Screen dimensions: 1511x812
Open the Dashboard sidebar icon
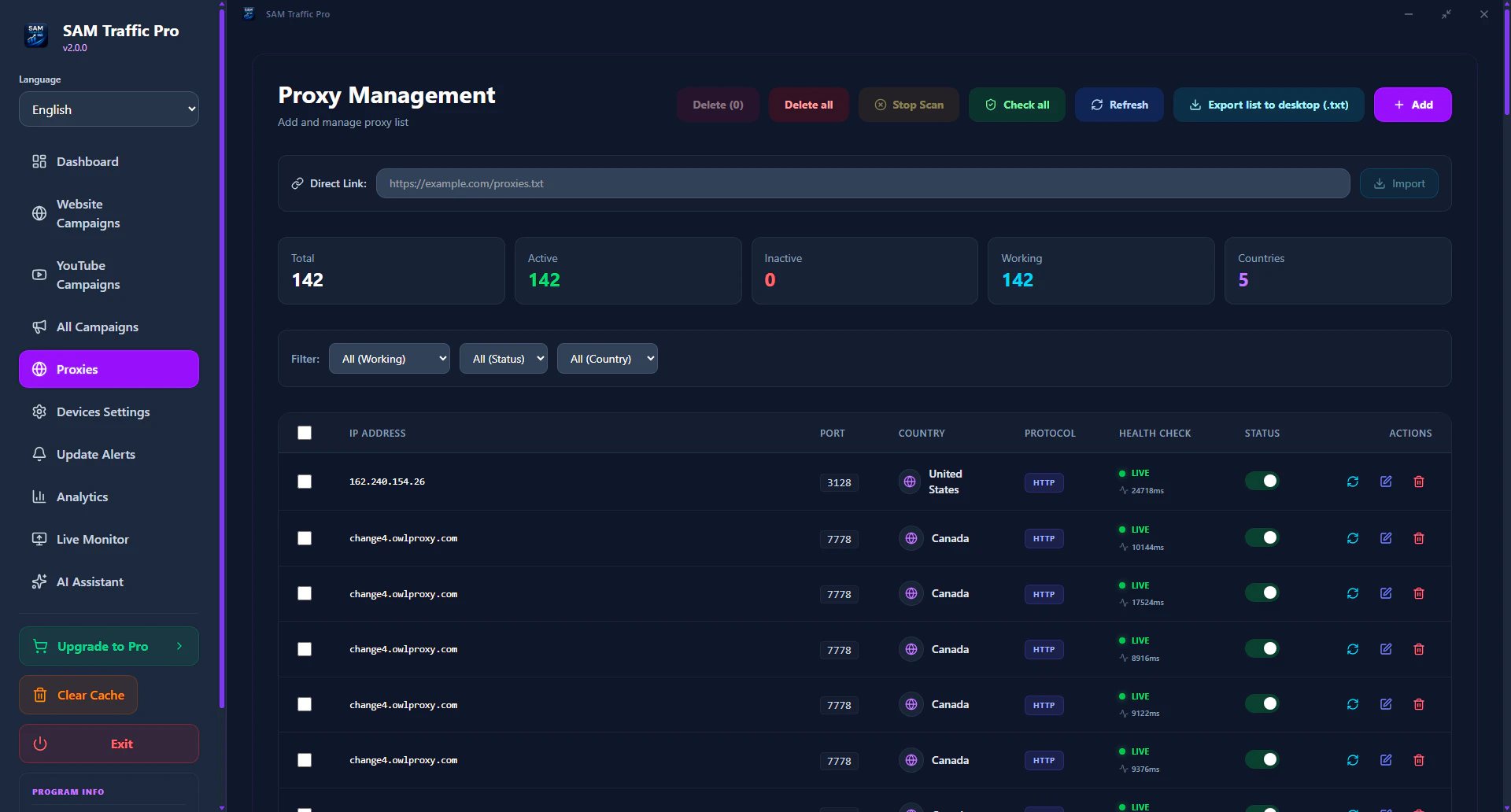coord(39,161)
